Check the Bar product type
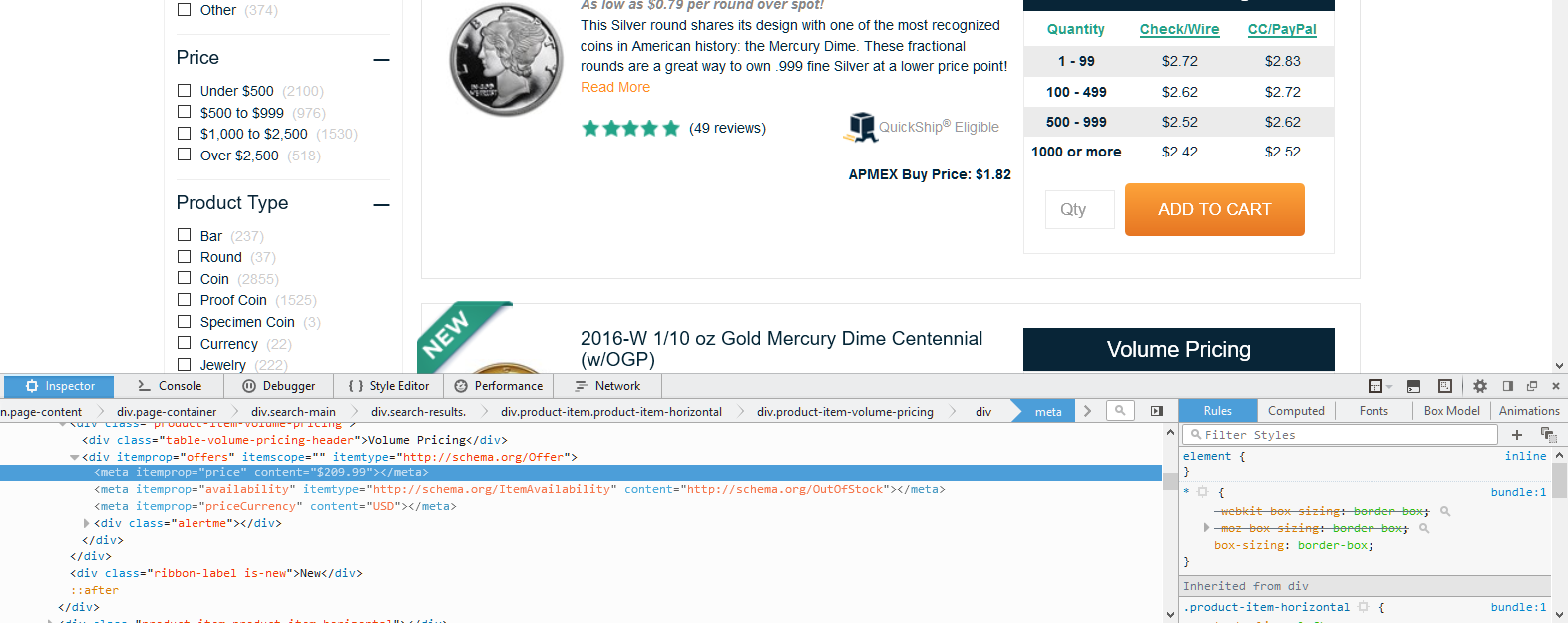 pos(184,235)
